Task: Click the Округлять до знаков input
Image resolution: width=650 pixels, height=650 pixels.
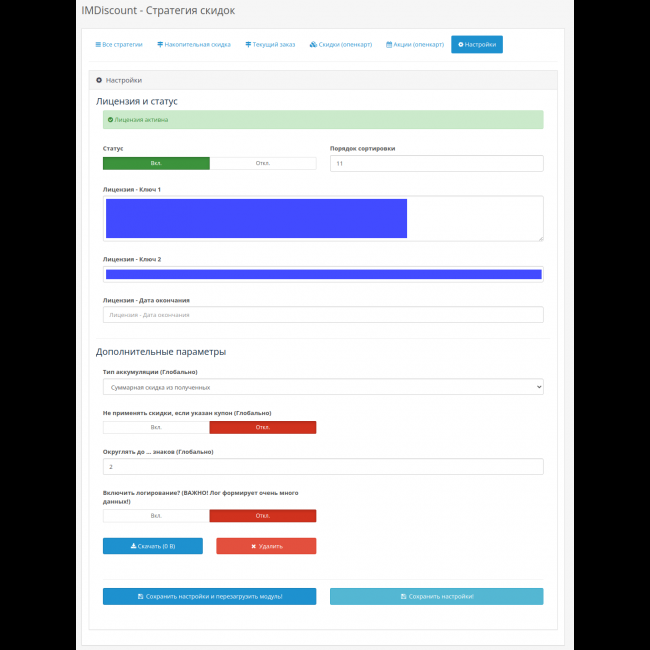Action: [x=323, y=467]
